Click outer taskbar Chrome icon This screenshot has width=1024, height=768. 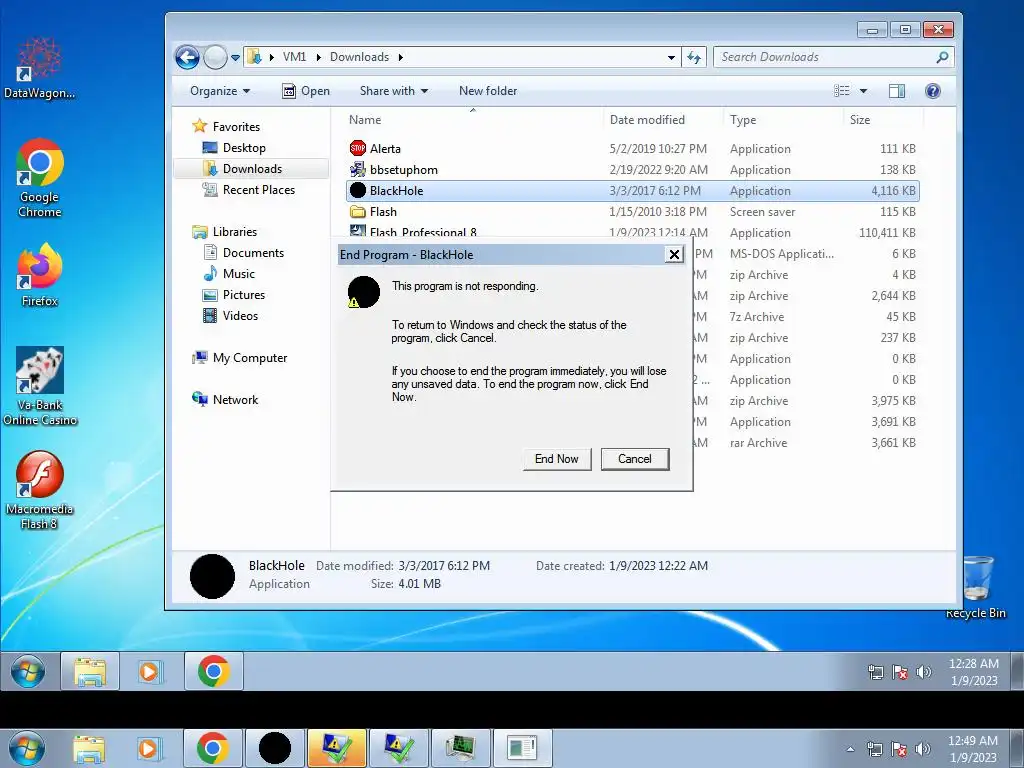[213, 748]
